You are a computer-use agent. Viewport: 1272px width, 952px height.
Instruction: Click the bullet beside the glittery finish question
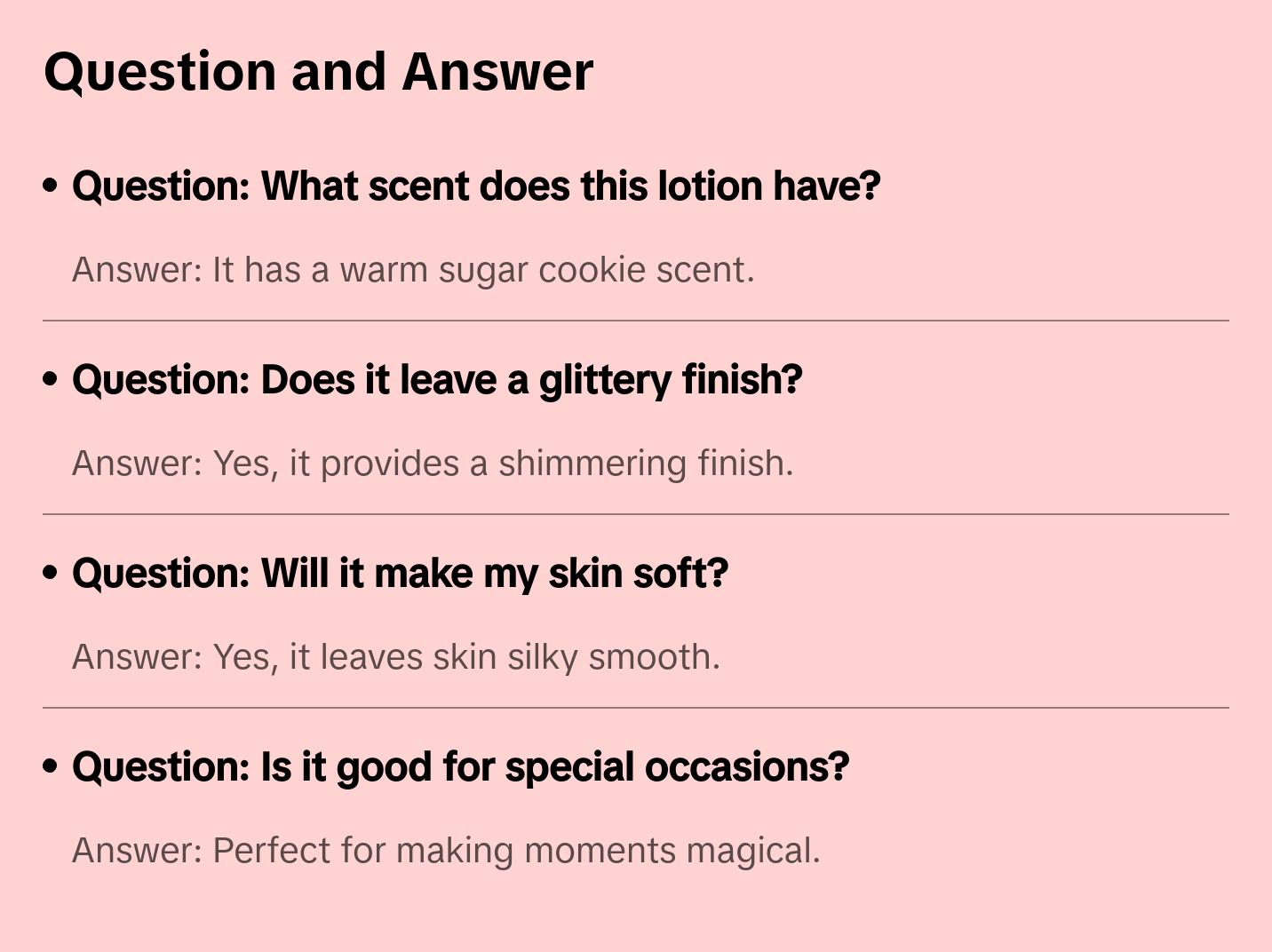[x=51, y=379]
